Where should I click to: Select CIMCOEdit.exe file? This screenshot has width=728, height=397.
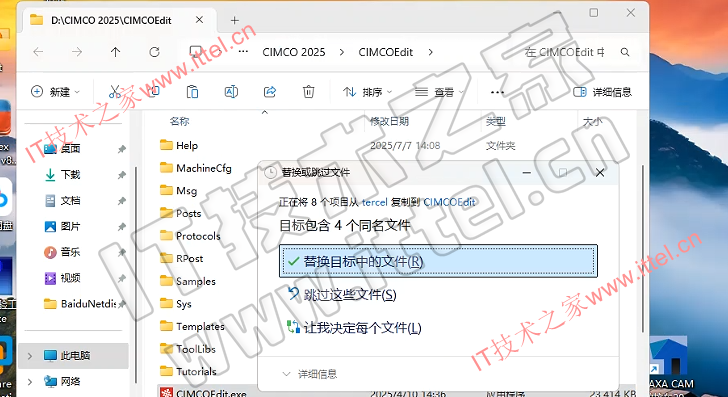click(203, 392)
